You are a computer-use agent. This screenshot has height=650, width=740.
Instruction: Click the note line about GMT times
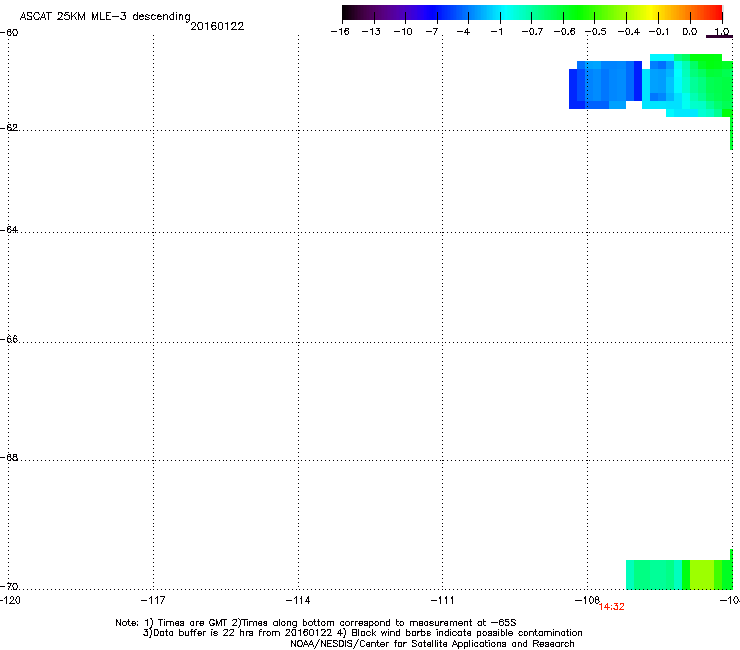coord(316,623)
